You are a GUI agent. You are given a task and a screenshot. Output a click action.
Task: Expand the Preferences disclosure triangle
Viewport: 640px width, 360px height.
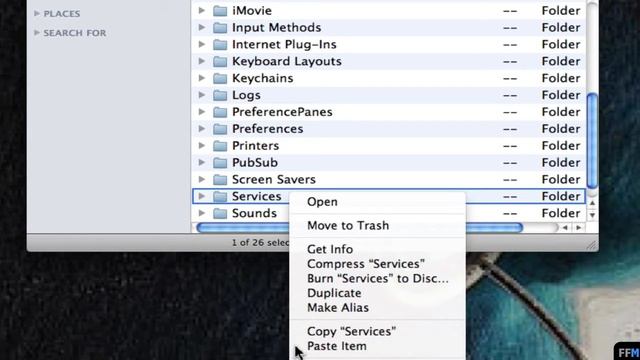[x=202, y=129]
